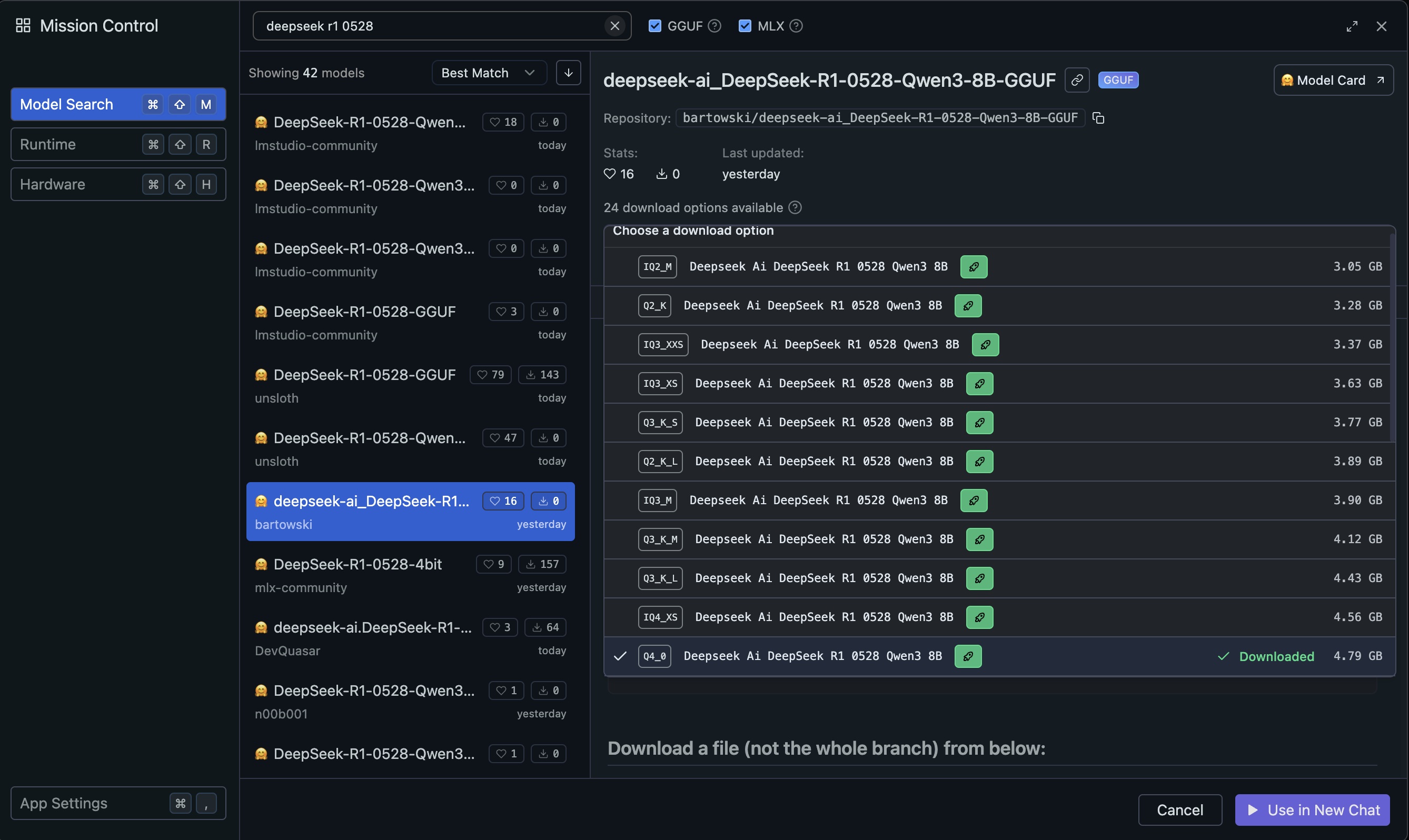The width and height of the screenshot is (1409, 840).
Task: Click the green link icon on IQ4_XS row
Action: pyautogui.click(x=979, y=617)
